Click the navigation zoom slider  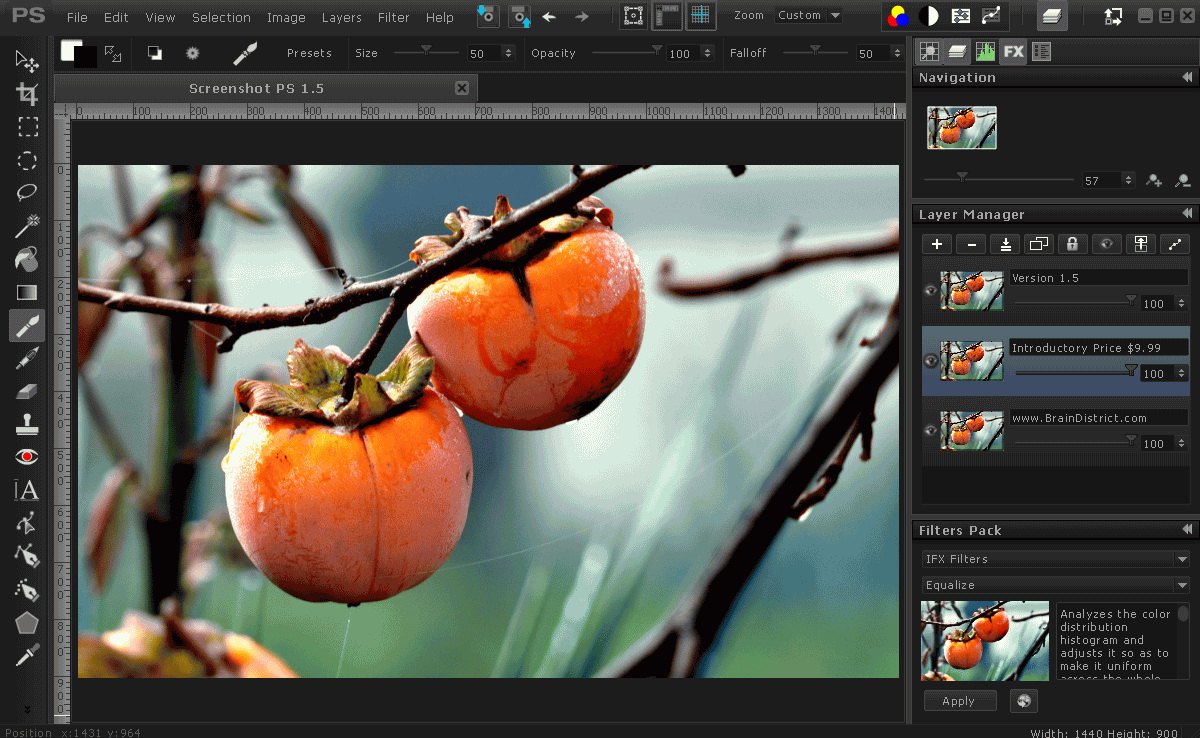click(962, 179)
